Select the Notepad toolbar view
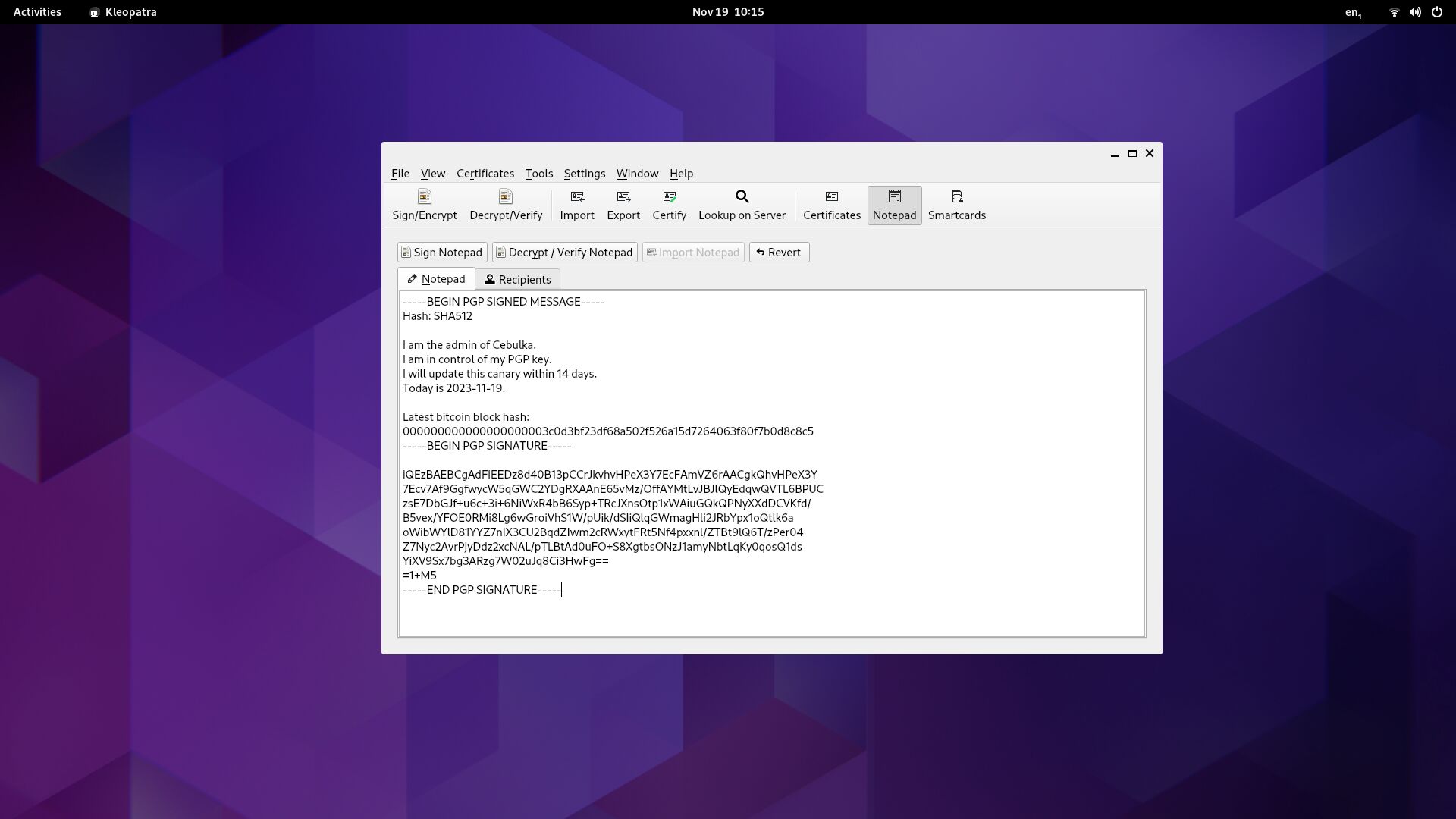Image resolution: width=1456 pixels, height=819 pixels. [x=894, y=205]
